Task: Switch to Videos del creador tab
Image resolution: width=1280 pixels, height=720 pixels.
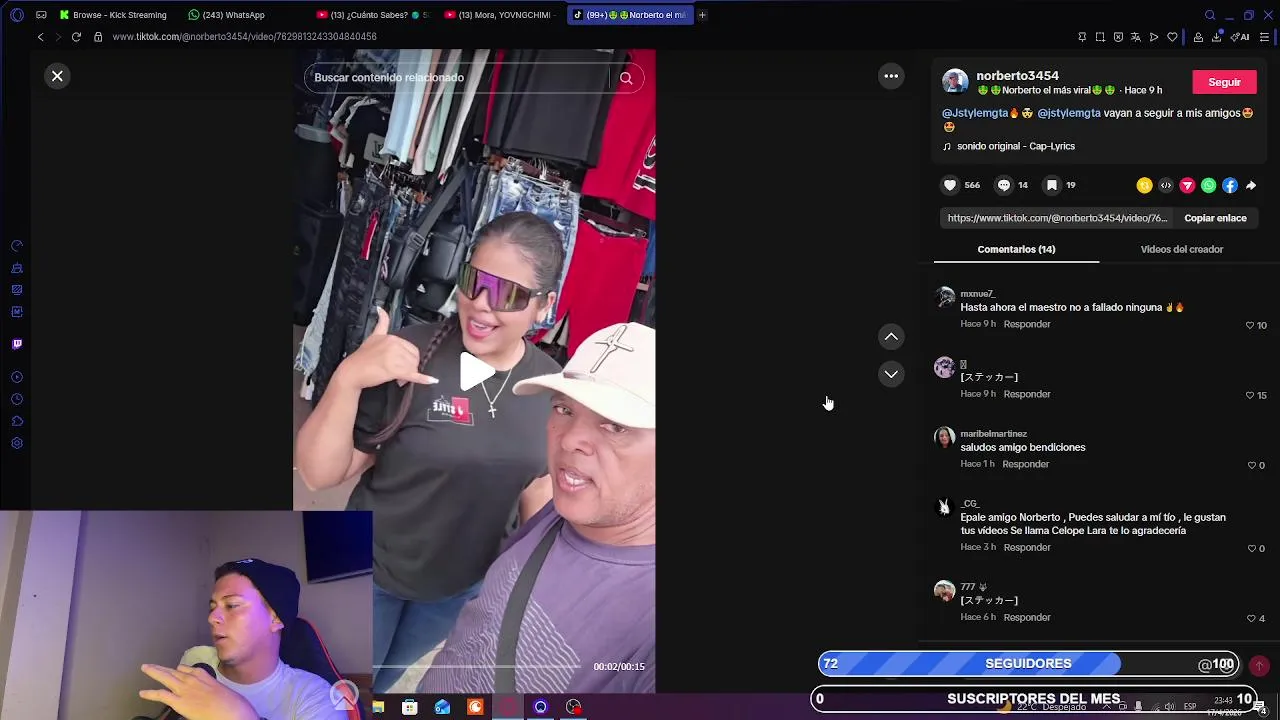Action: pyautogui.click(x=1182, y=249)
